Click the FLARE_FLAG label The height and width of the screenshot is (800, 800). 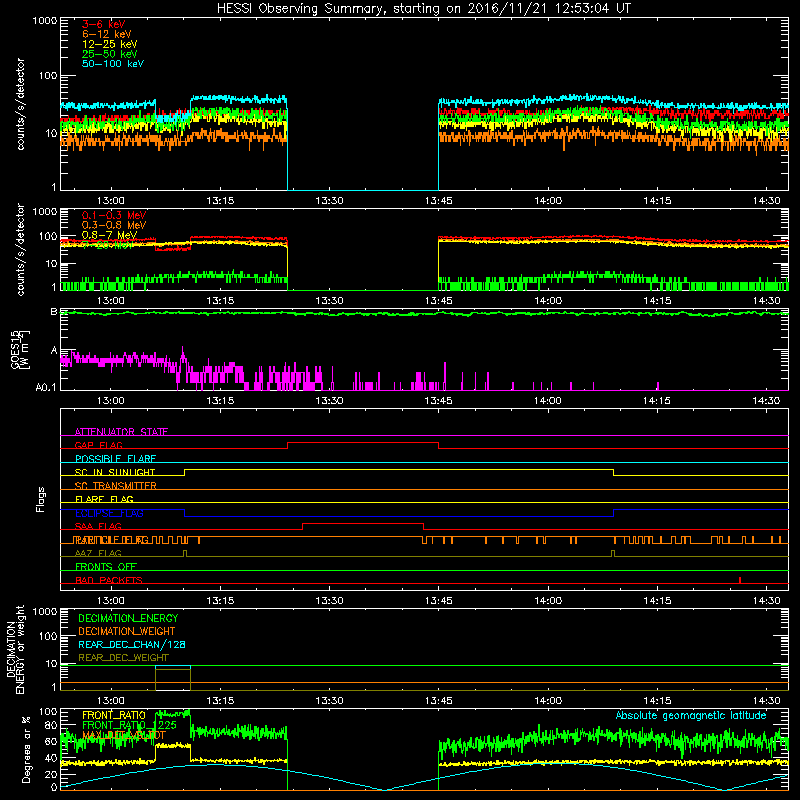click(104, 499)
